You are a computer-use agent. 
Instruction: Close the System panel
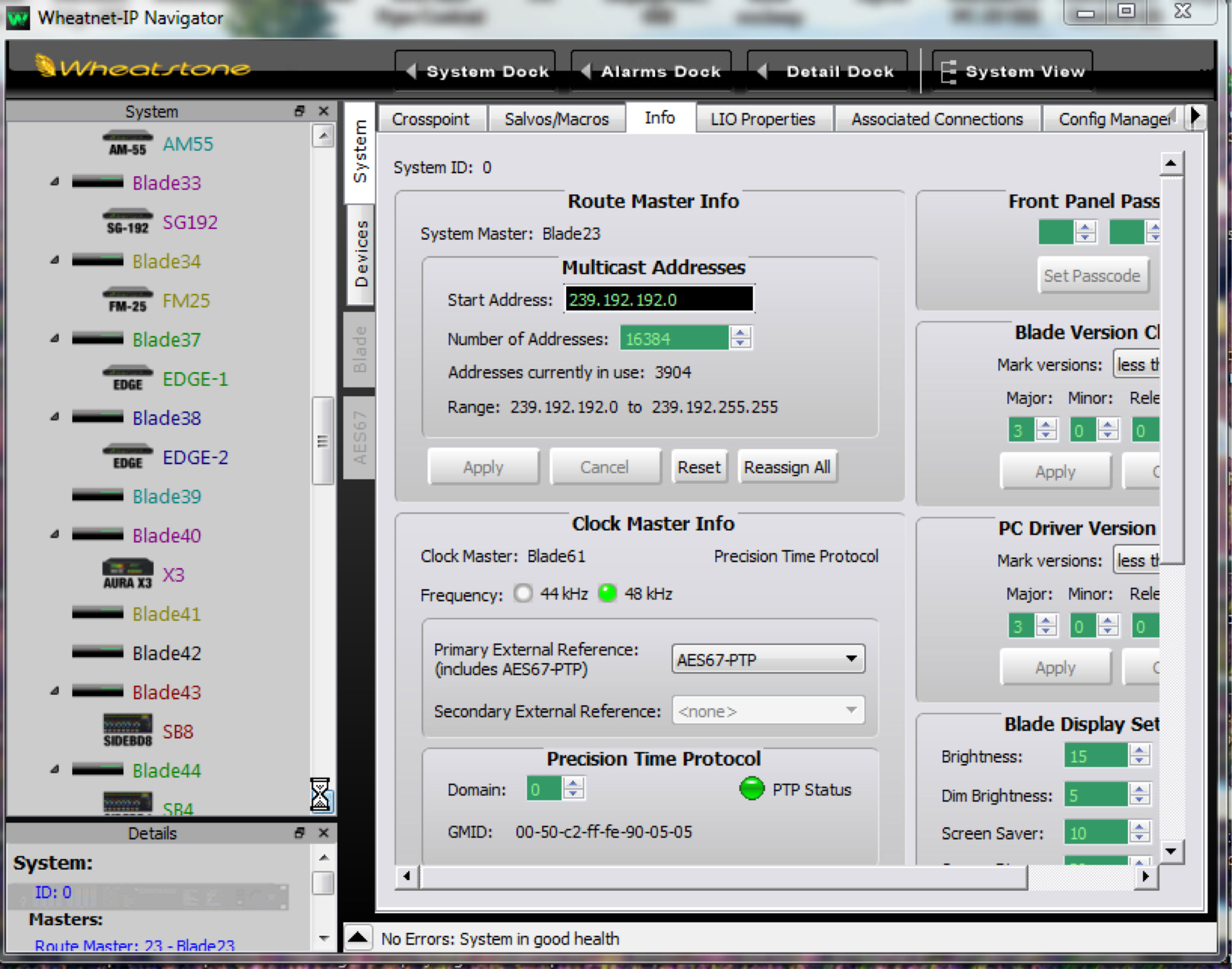(324, 111)
